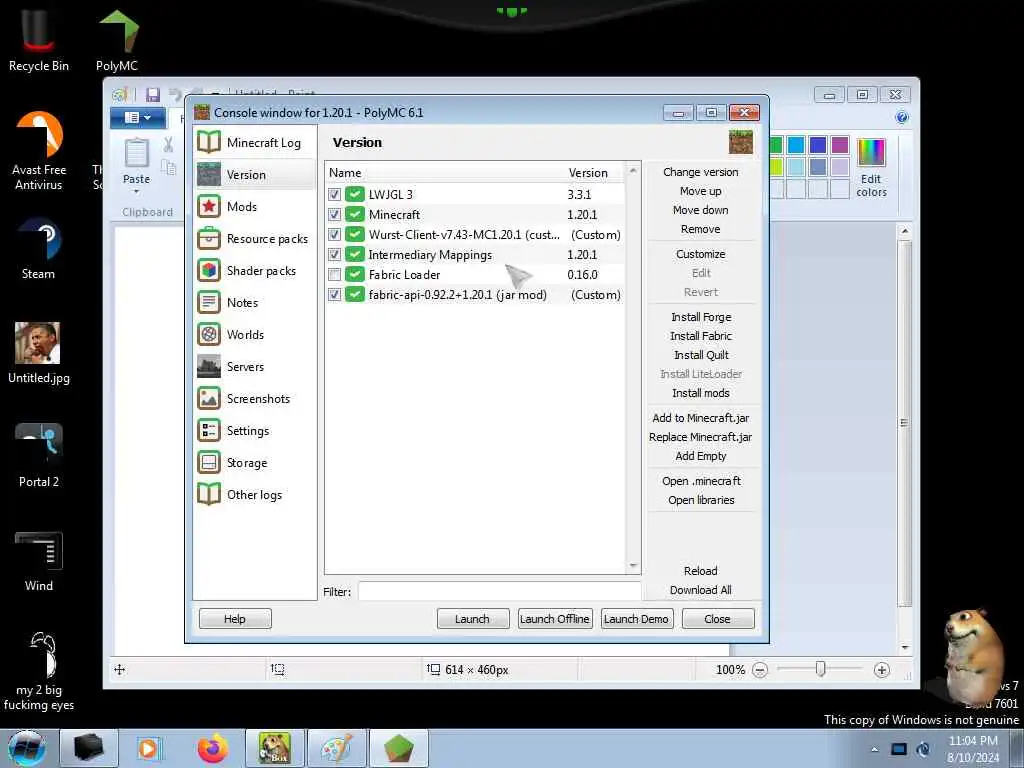
Task: Click Move up
Action: [701, 191]
